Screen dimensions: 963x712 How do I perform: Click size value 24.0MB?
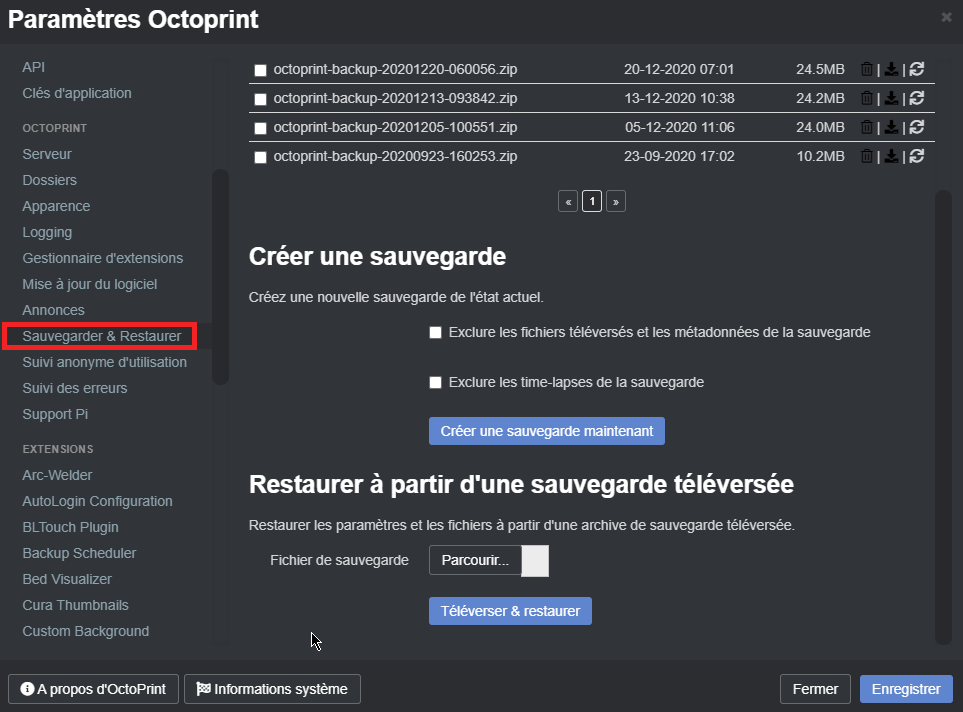click(820, 127)
